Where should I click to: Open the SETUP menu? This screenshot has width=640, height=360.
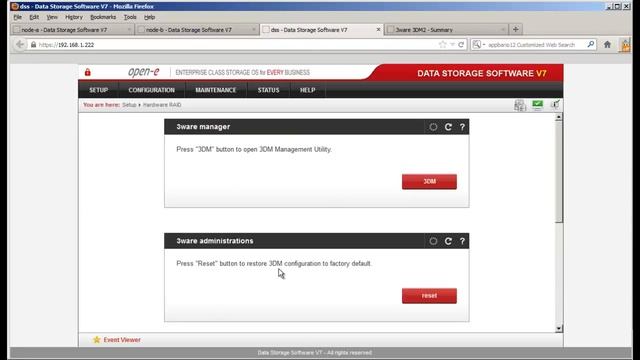coord(98,90)
